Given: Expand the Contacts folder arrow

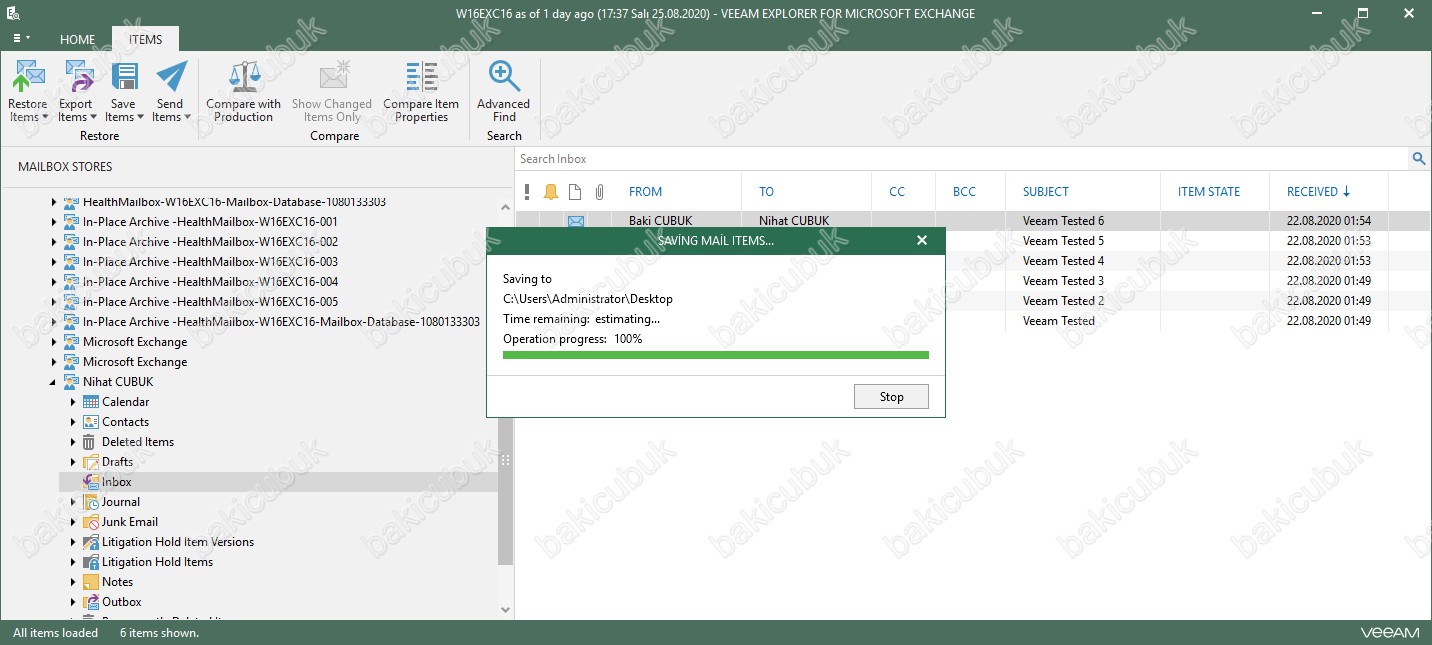Looking at the screenshot, I should click(x=73, y=422).
